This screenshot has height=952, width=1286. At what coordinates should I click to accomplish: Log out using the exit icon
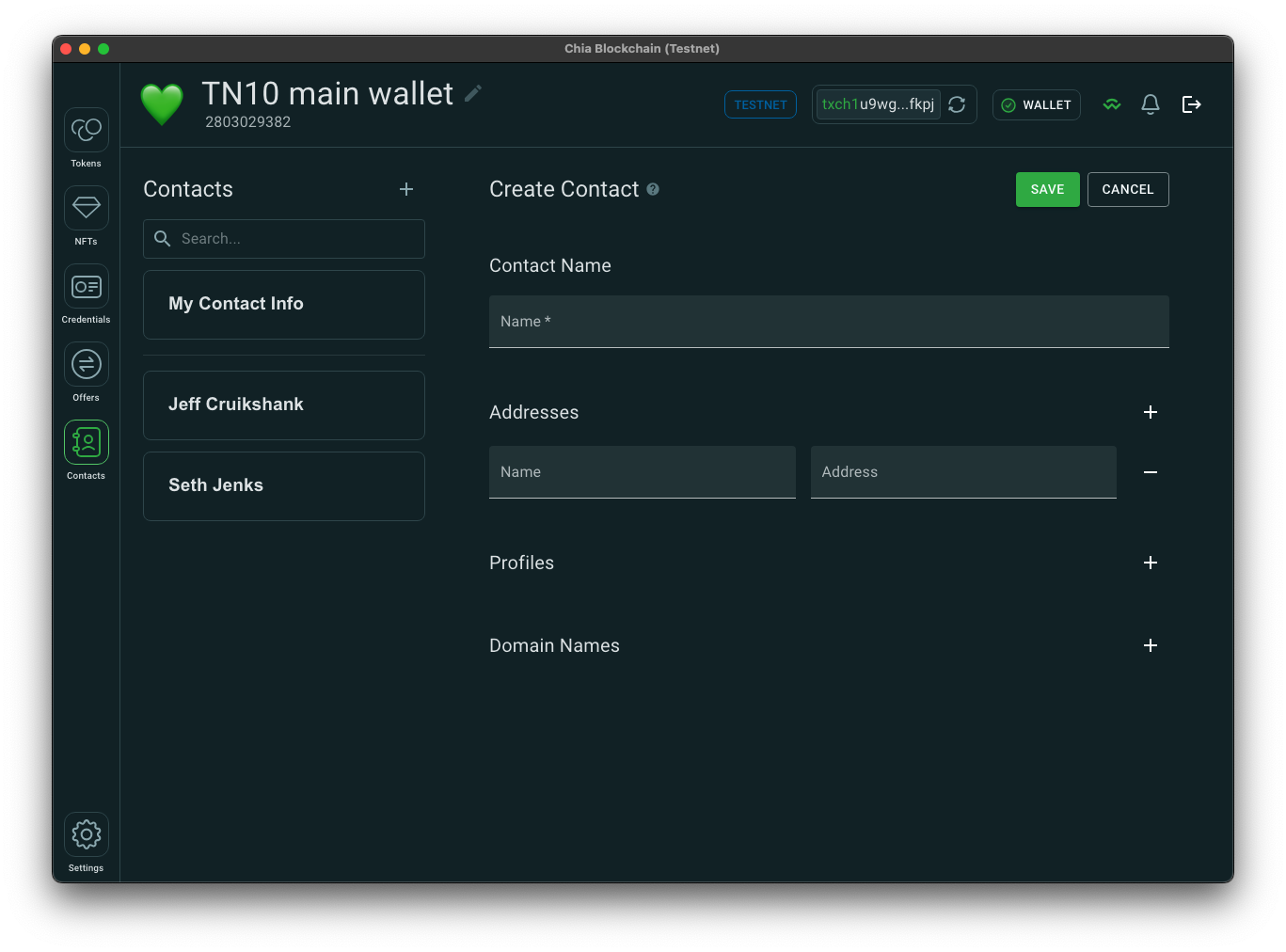point(1191,104)
